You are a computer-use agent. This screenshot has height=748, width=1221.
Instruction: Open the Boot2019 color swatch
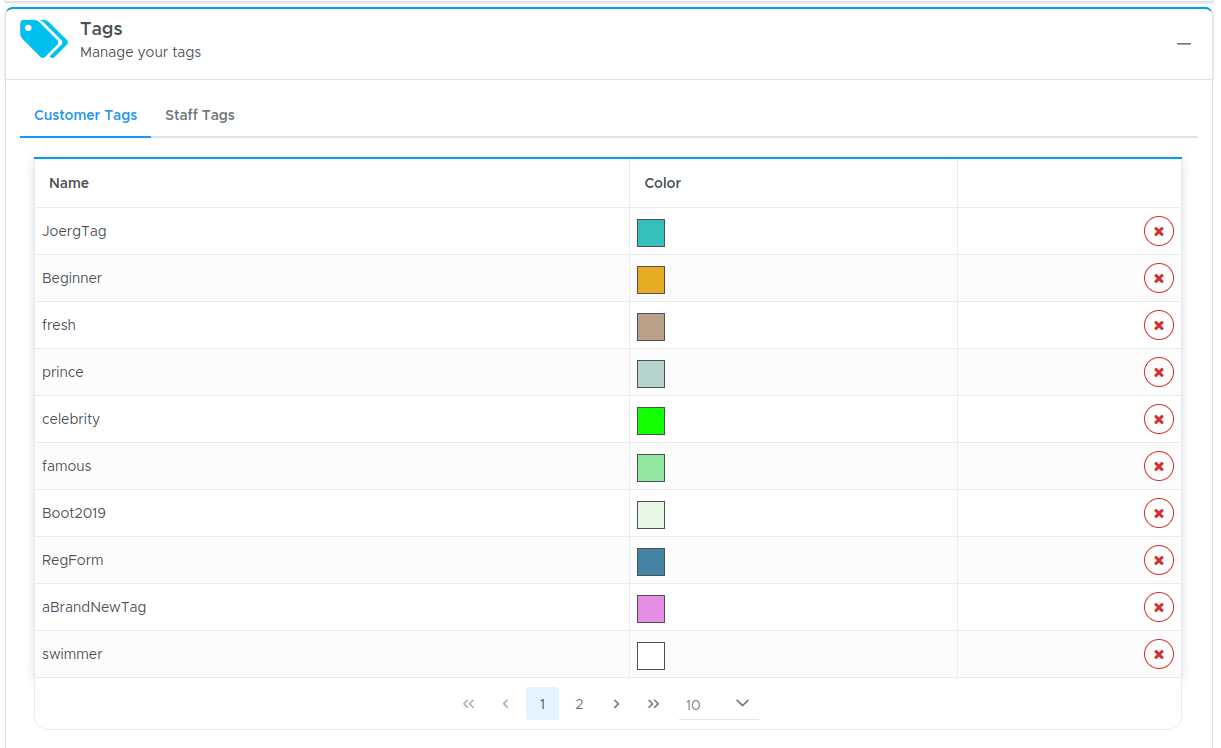(x=651, y=515)
